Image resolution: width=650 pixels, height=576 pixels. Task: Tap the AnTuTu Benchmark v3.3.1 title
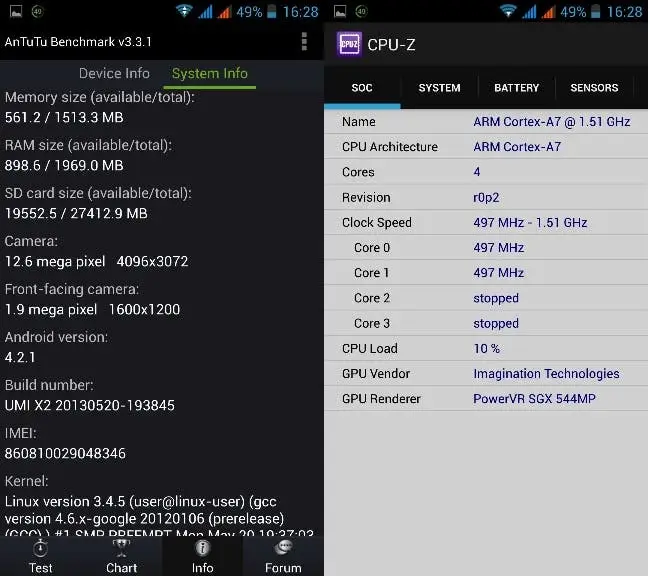(78, 42)
